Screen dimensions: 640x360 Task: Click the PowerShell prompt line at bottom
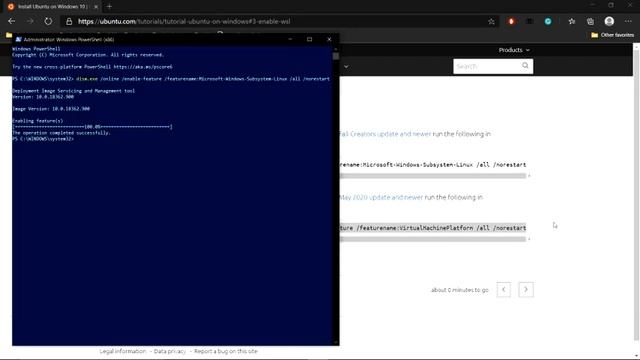[43, 139]
